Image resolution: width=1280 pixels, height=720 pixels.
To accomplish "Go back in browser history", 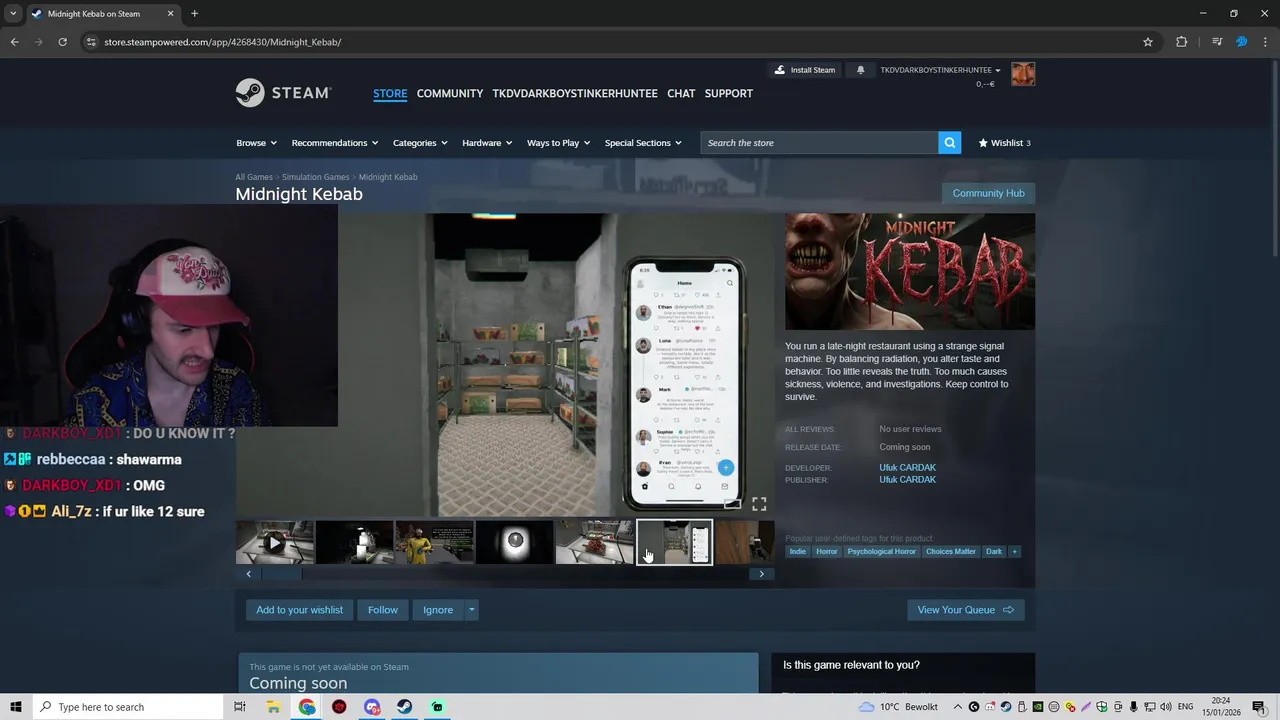I will 14,42.
